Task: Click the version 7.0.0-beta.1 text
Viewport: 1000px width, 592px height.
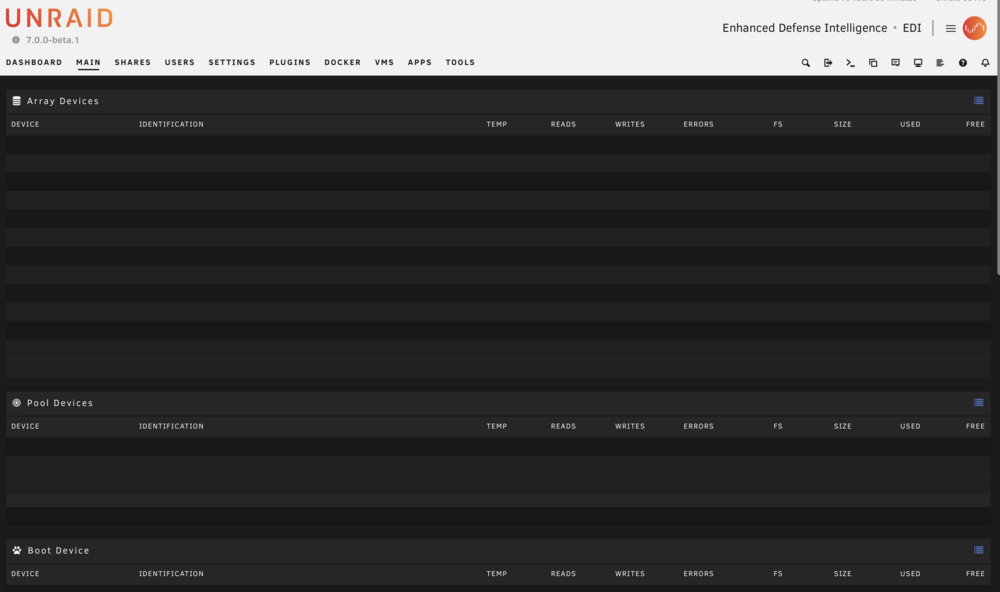Action: pos(52,40)
